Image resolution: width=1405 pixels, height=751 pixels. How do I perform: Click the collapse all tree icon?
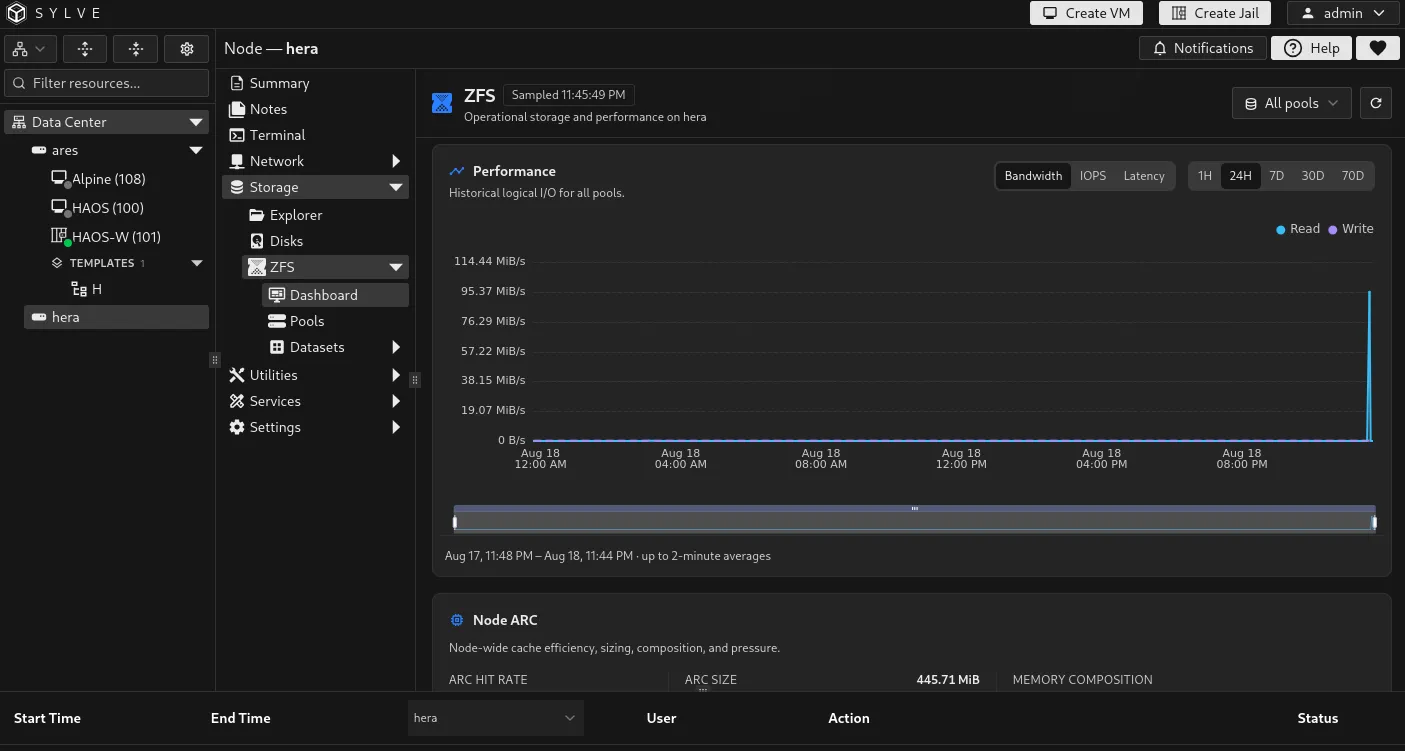136,48
